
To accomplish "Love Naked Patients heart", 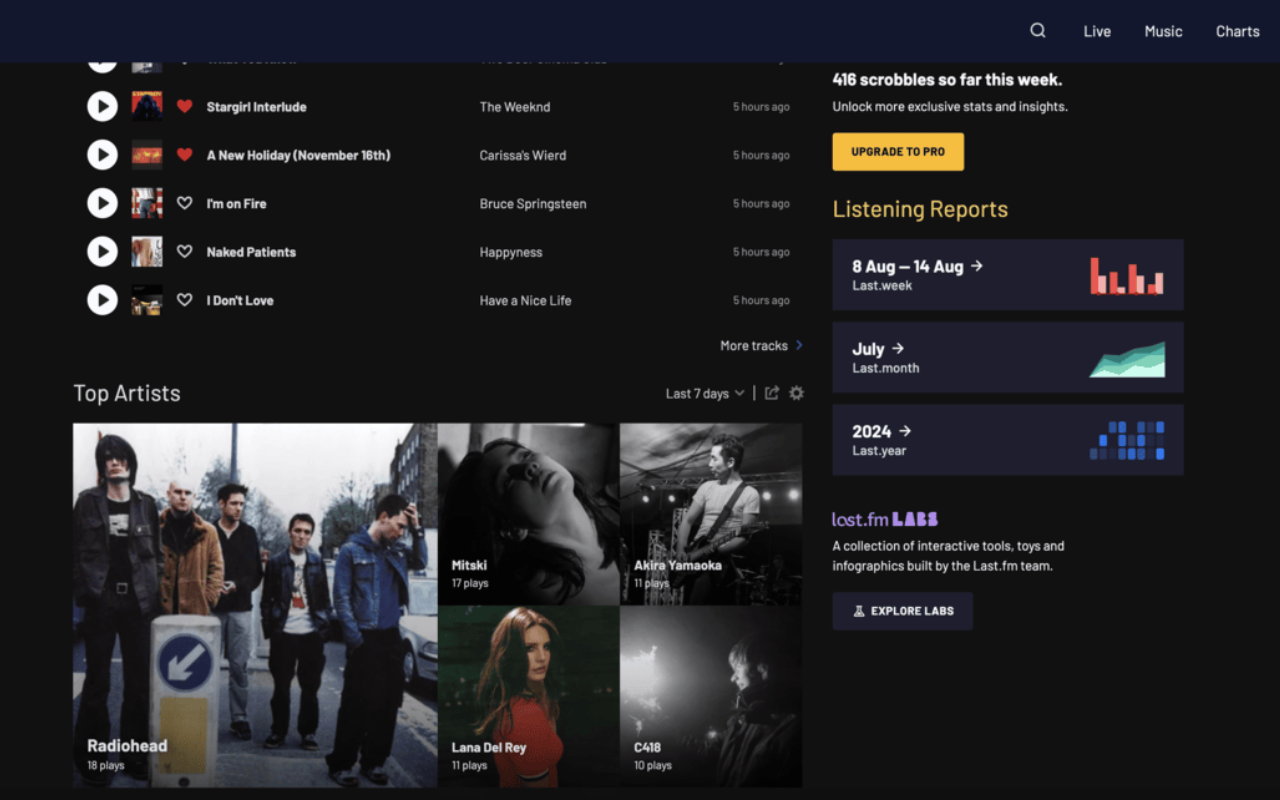I will click(x=184, y=252).
